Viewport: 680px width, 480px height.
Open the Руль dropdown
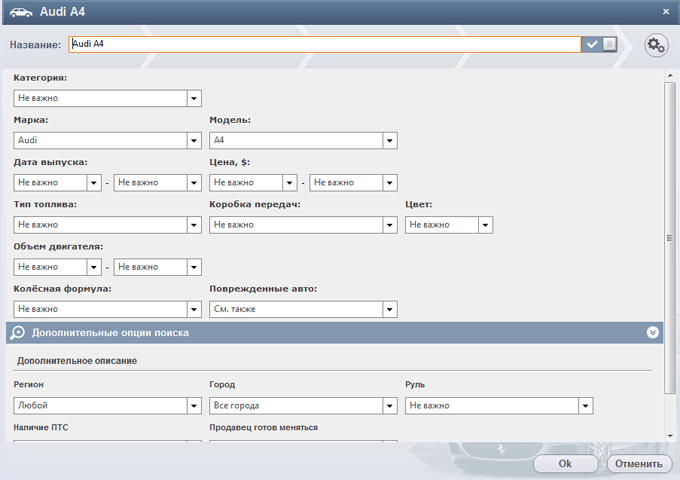[499, 405]
